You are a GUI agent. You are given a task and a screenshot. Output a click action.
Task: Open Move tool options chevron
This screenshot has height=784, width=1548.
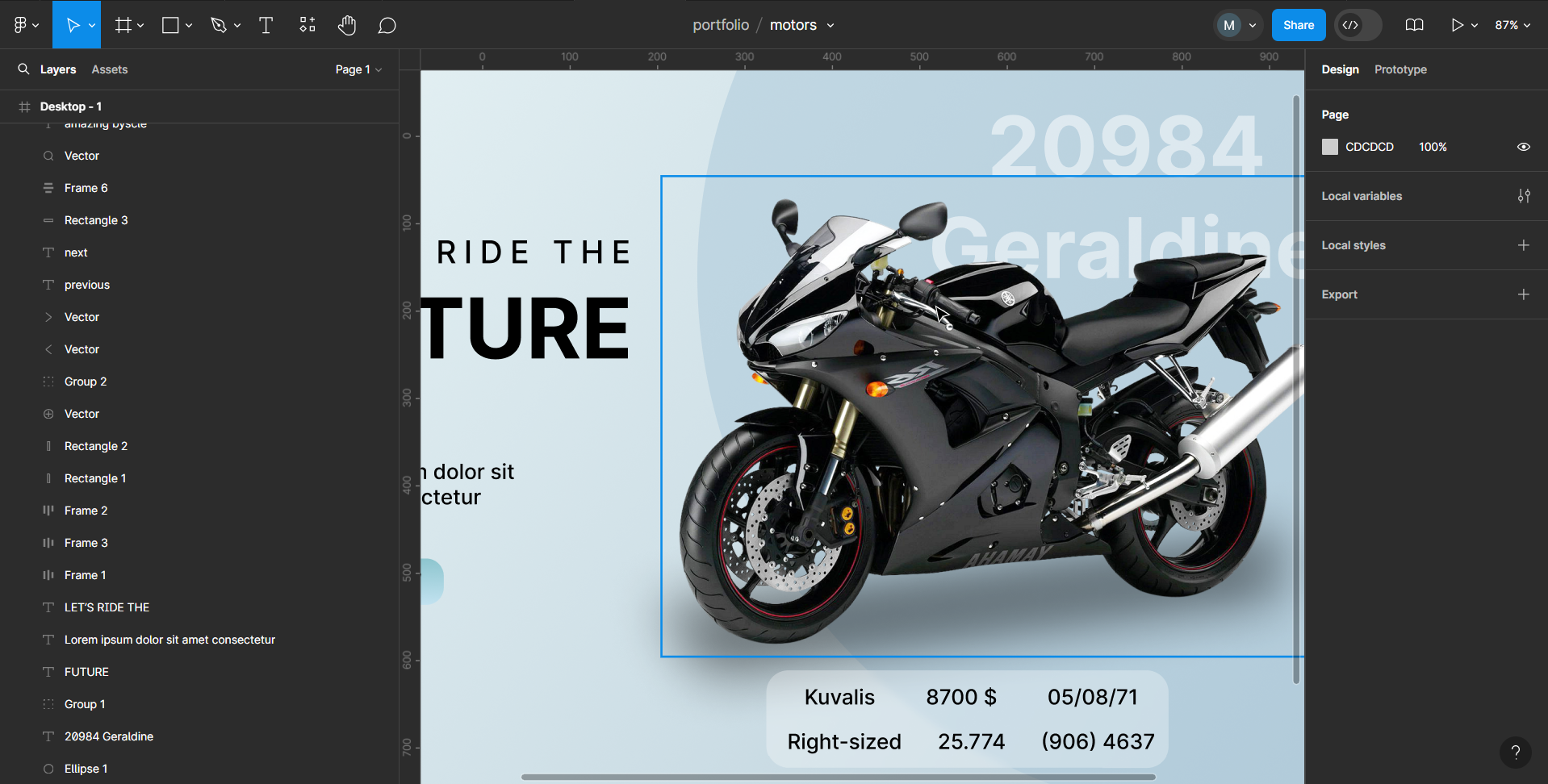coord(92,26)
